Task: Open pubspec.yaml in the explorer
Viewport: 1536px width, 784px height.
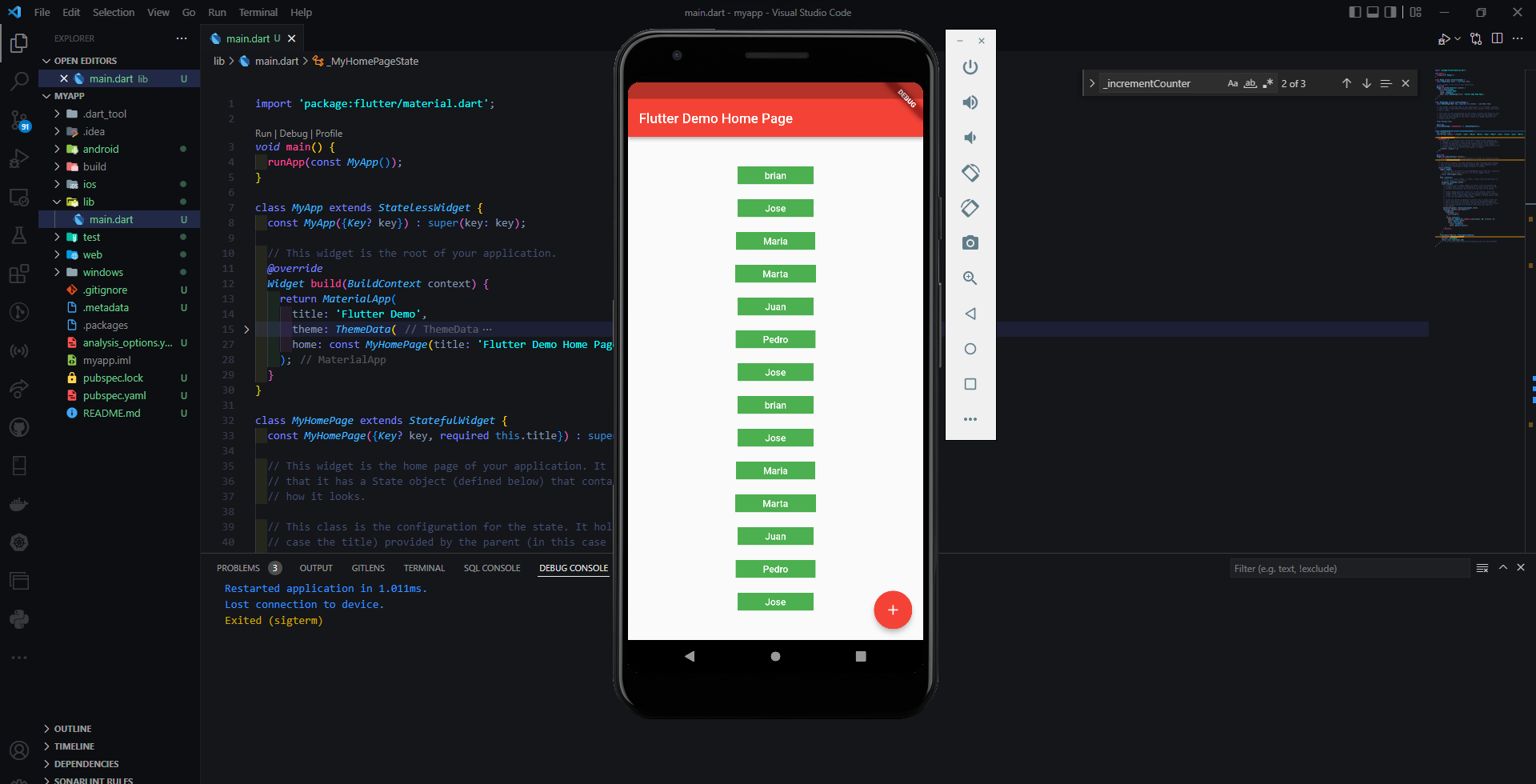Action: click(x=120, y=395)
